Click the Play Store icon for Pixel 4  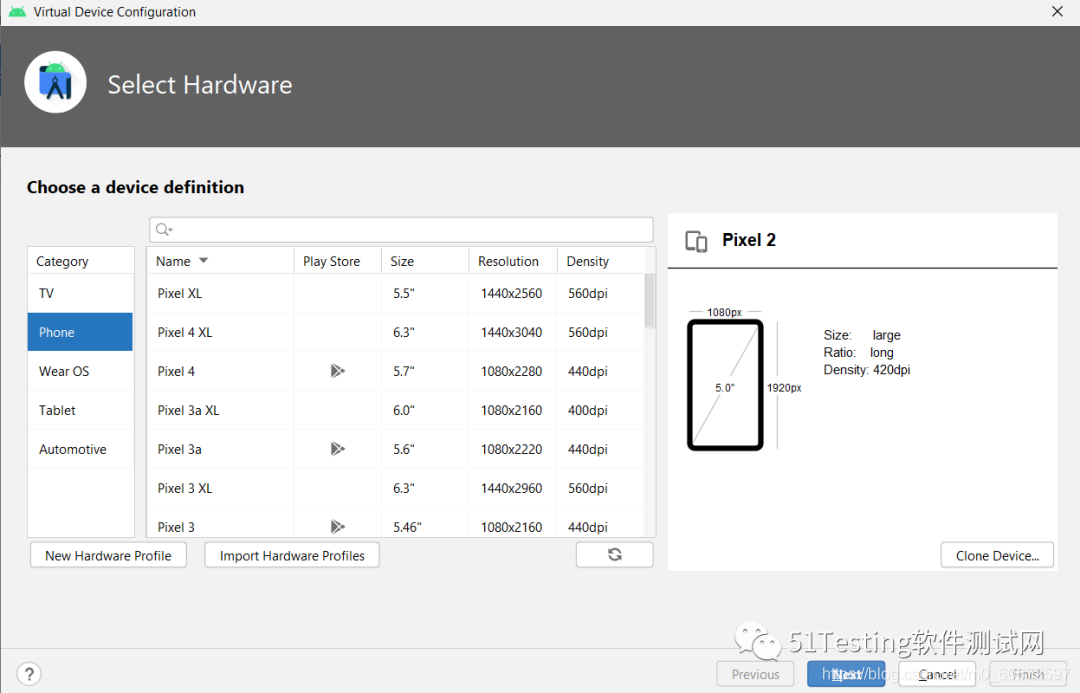coord(337,371)
